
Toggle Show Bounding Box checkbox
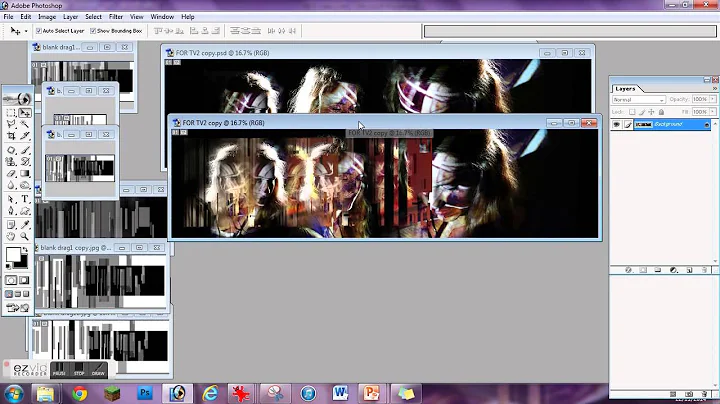pyautogui.click(x=93, y=31)
